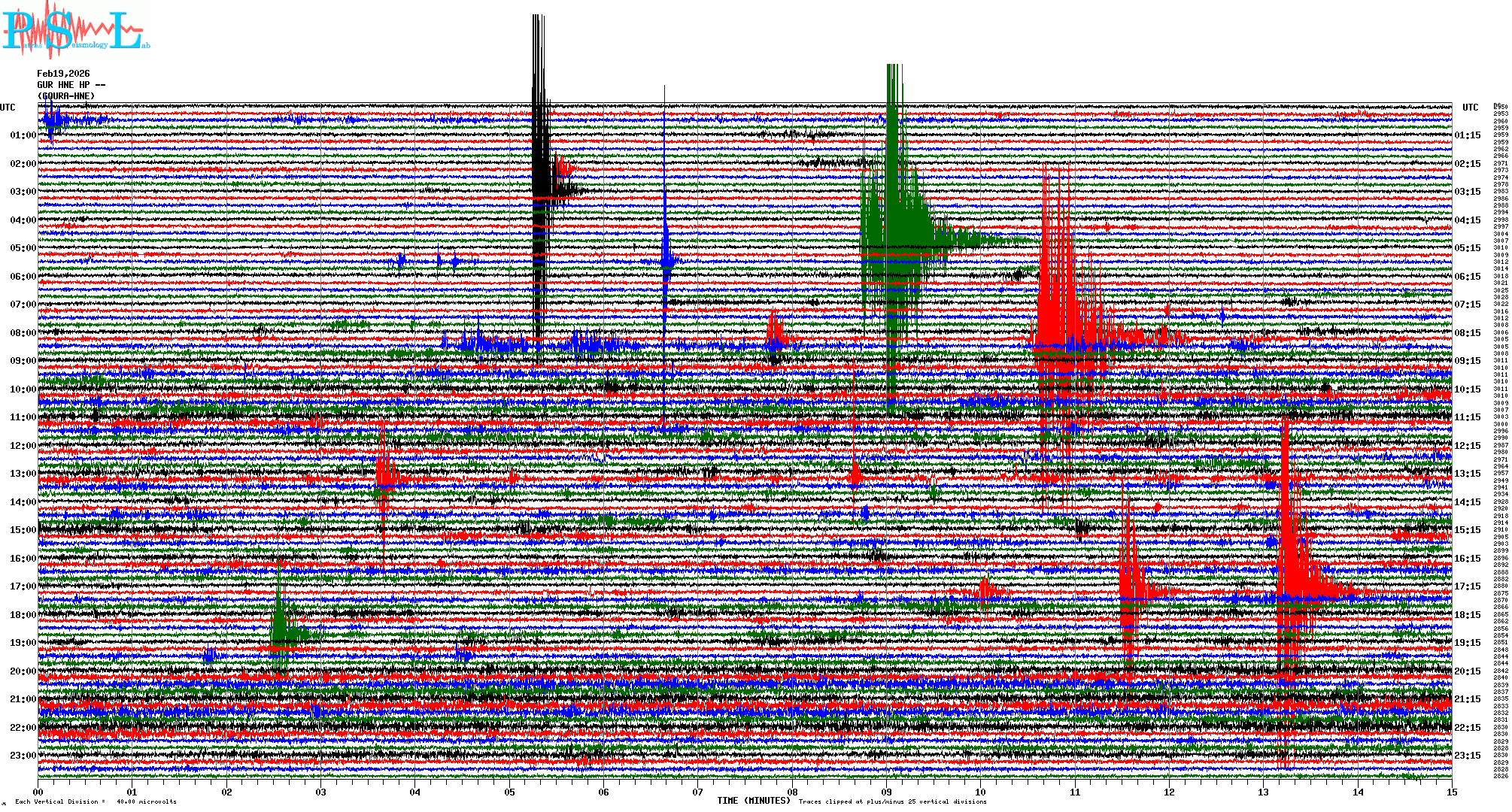
Task: Select the 05:00 hour label on left
Action: tap(23, 248)
